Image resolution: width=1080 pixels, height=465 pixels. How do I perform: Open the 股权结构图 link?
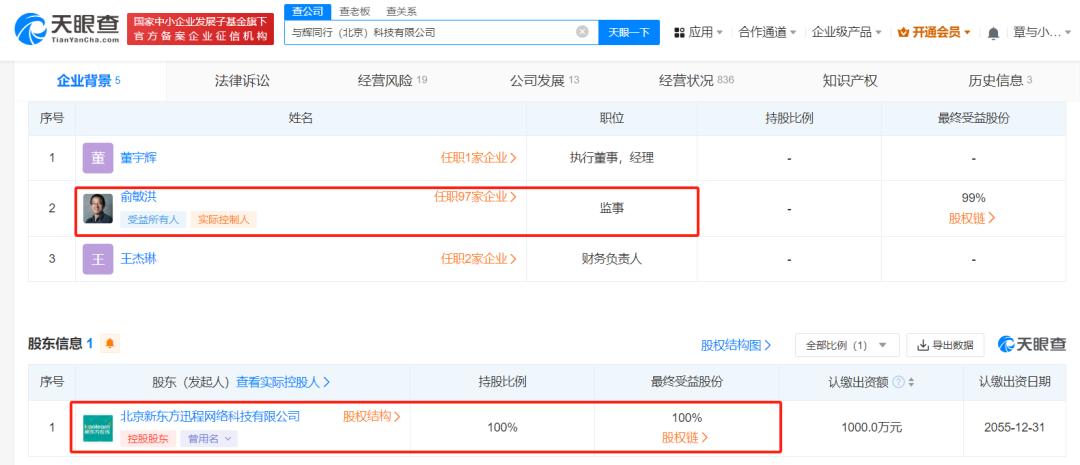(736, 345)
